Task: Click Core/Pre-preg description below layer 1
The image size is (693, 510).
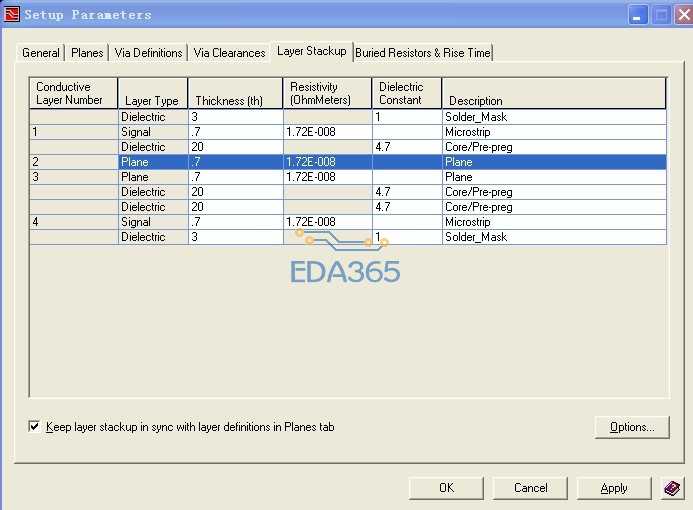Action: click(554, 147)
